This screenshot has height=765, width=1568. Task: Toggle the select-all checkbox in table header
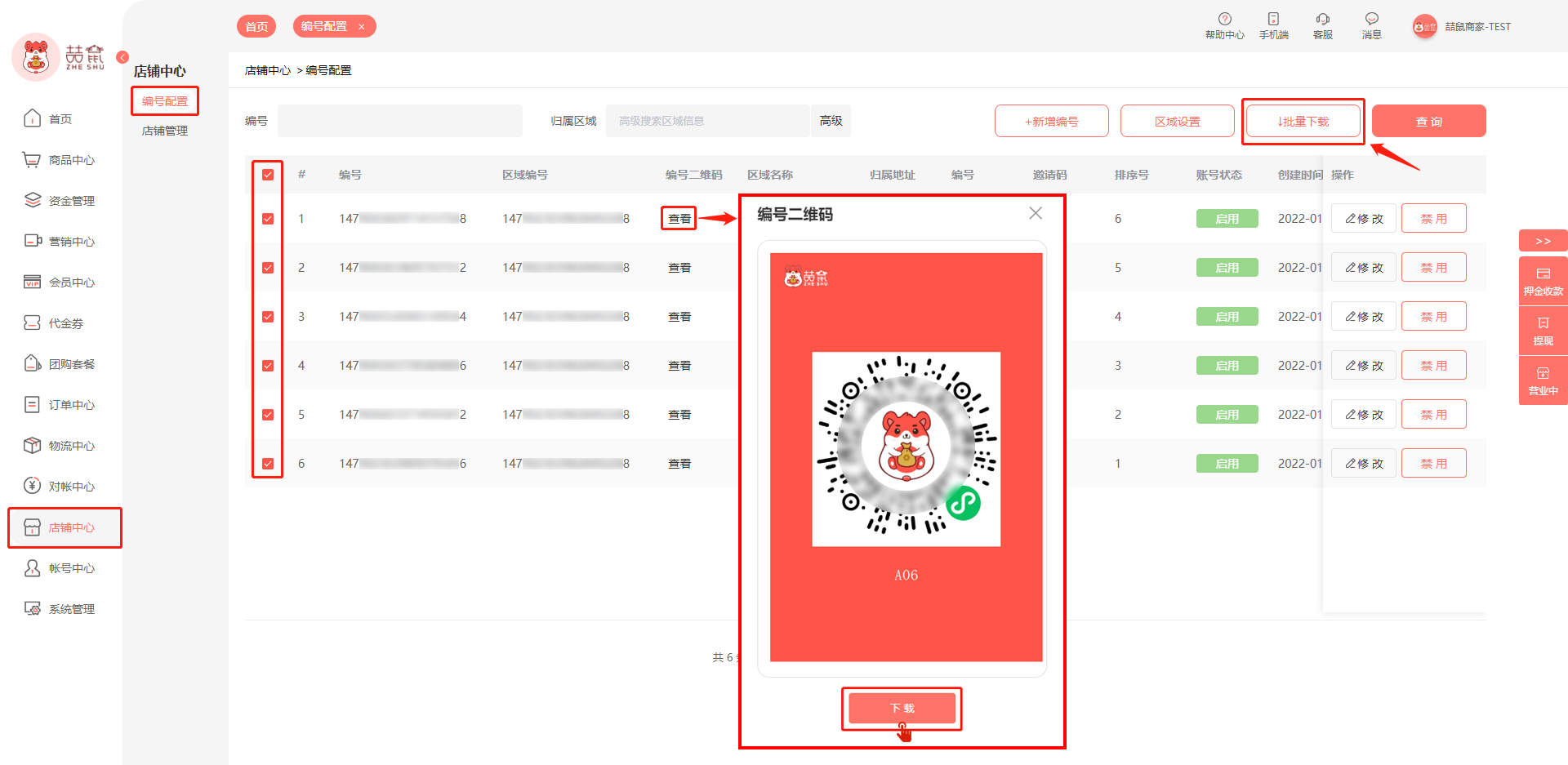[268, 175]
